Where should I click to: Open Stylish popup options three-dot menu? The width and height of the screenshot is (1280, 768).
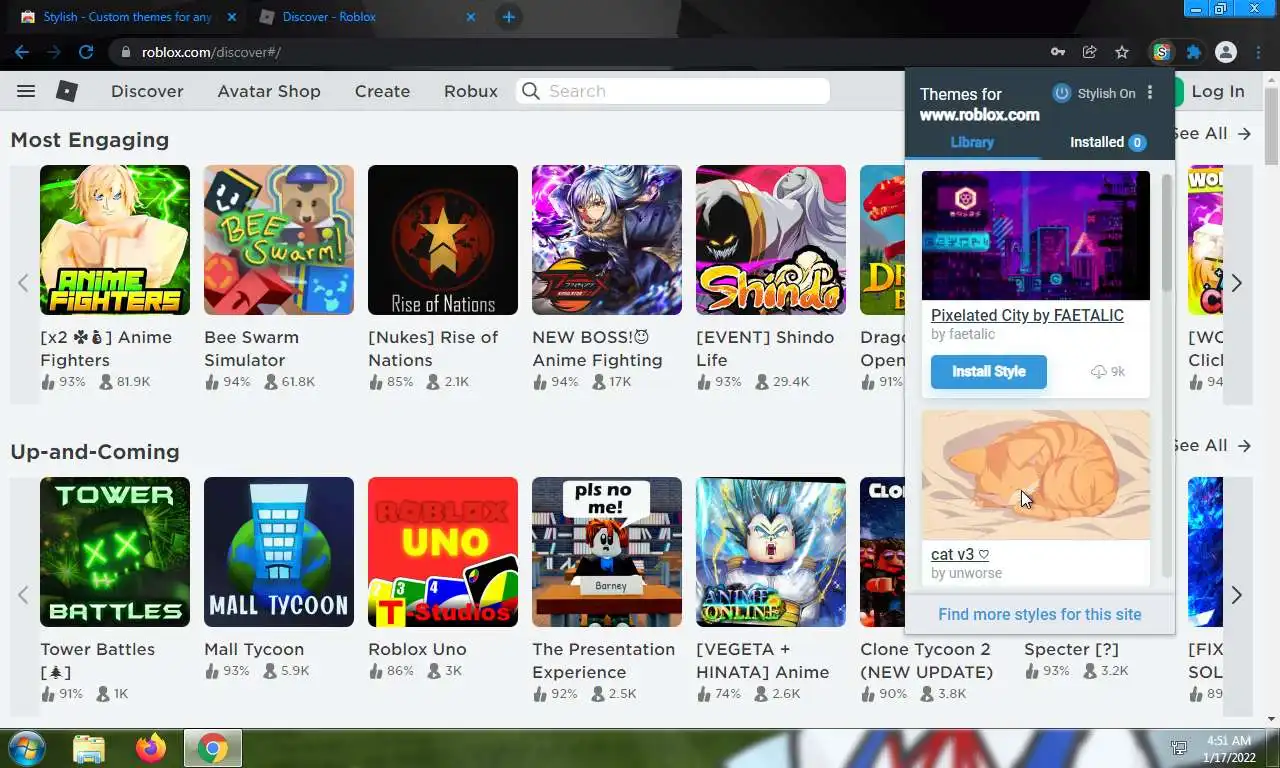(x=1150, y=93)
